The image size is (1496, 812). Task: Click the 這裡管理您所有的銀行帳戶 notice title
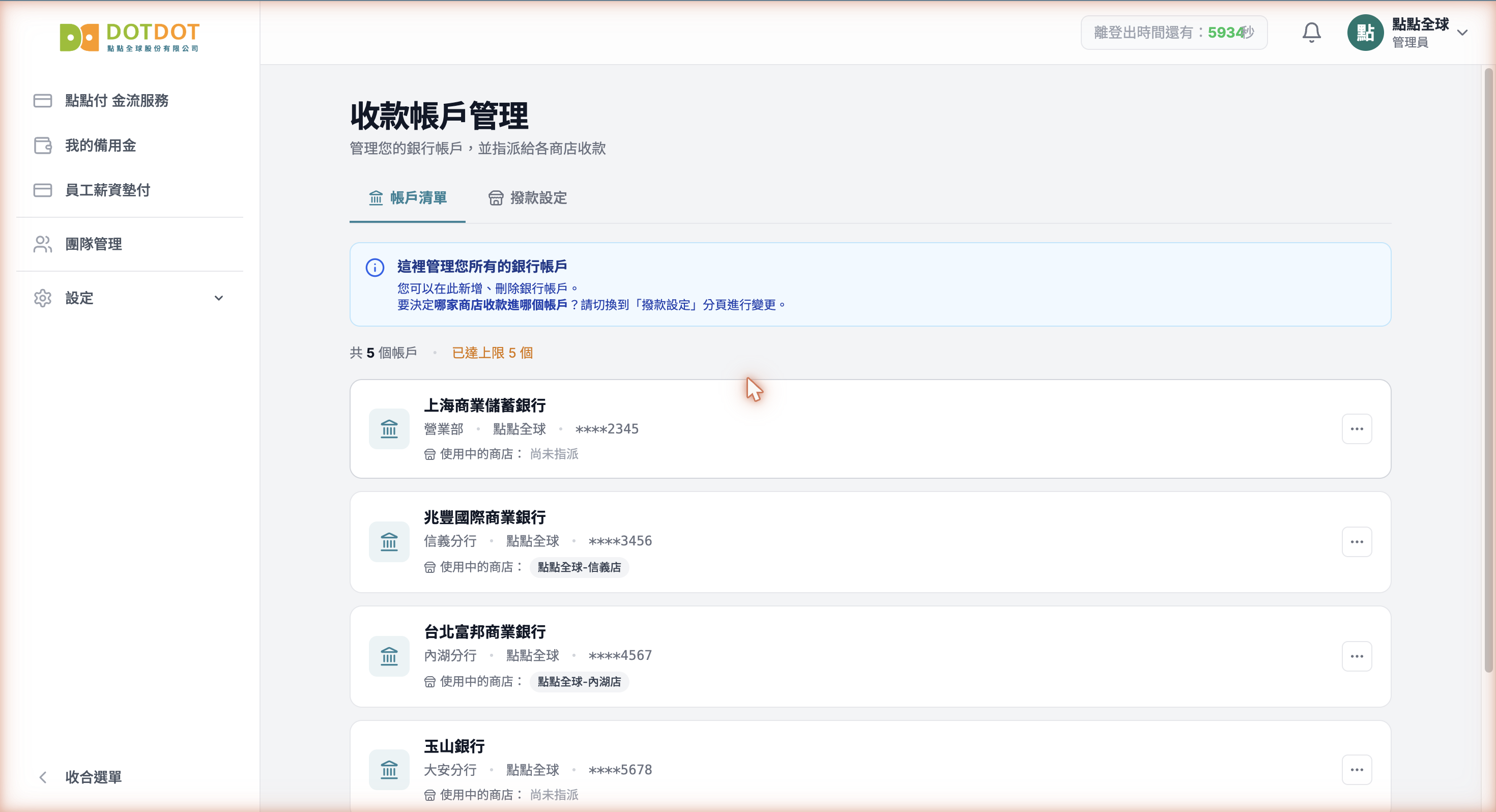(482, 267)
